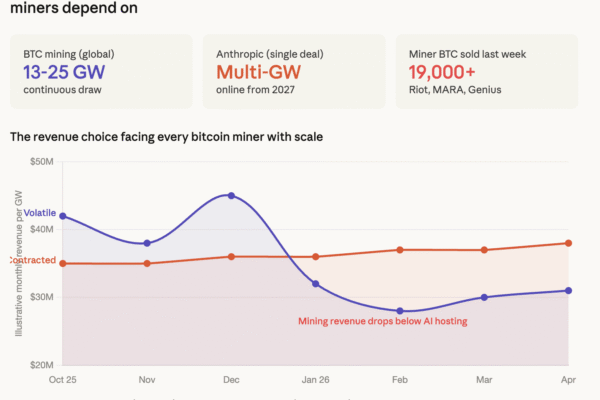Click the Volatile line's February low point

400,311
